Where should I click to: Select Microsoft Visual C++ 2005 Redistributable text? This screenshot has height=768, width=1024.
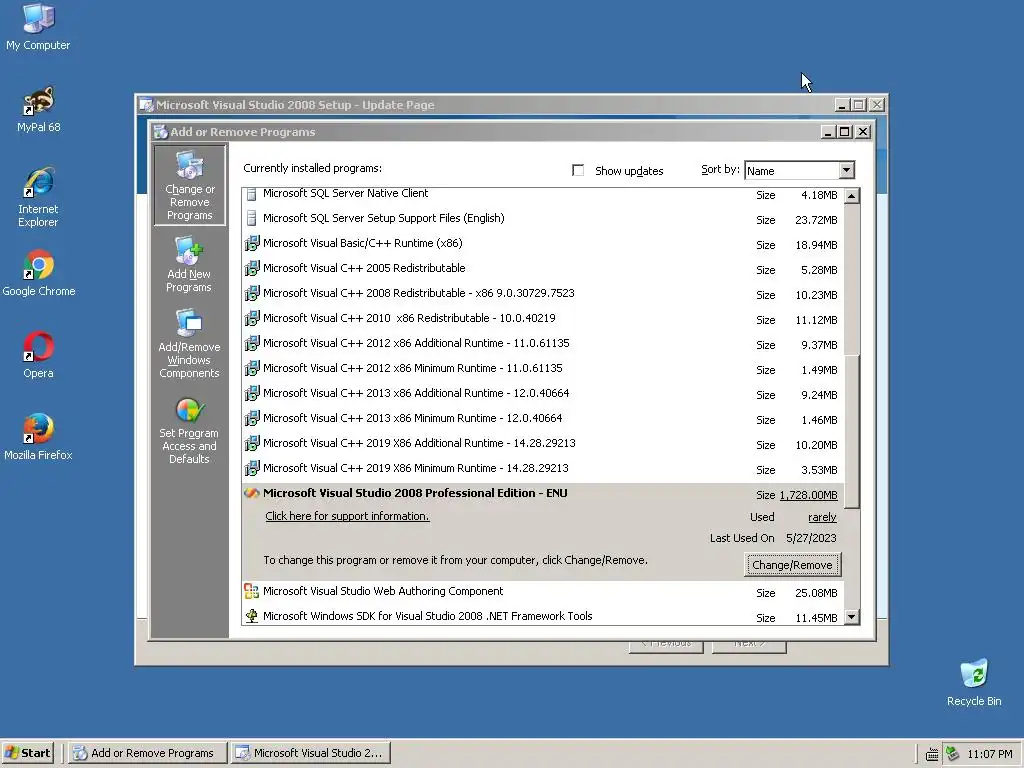click(364, 268)
